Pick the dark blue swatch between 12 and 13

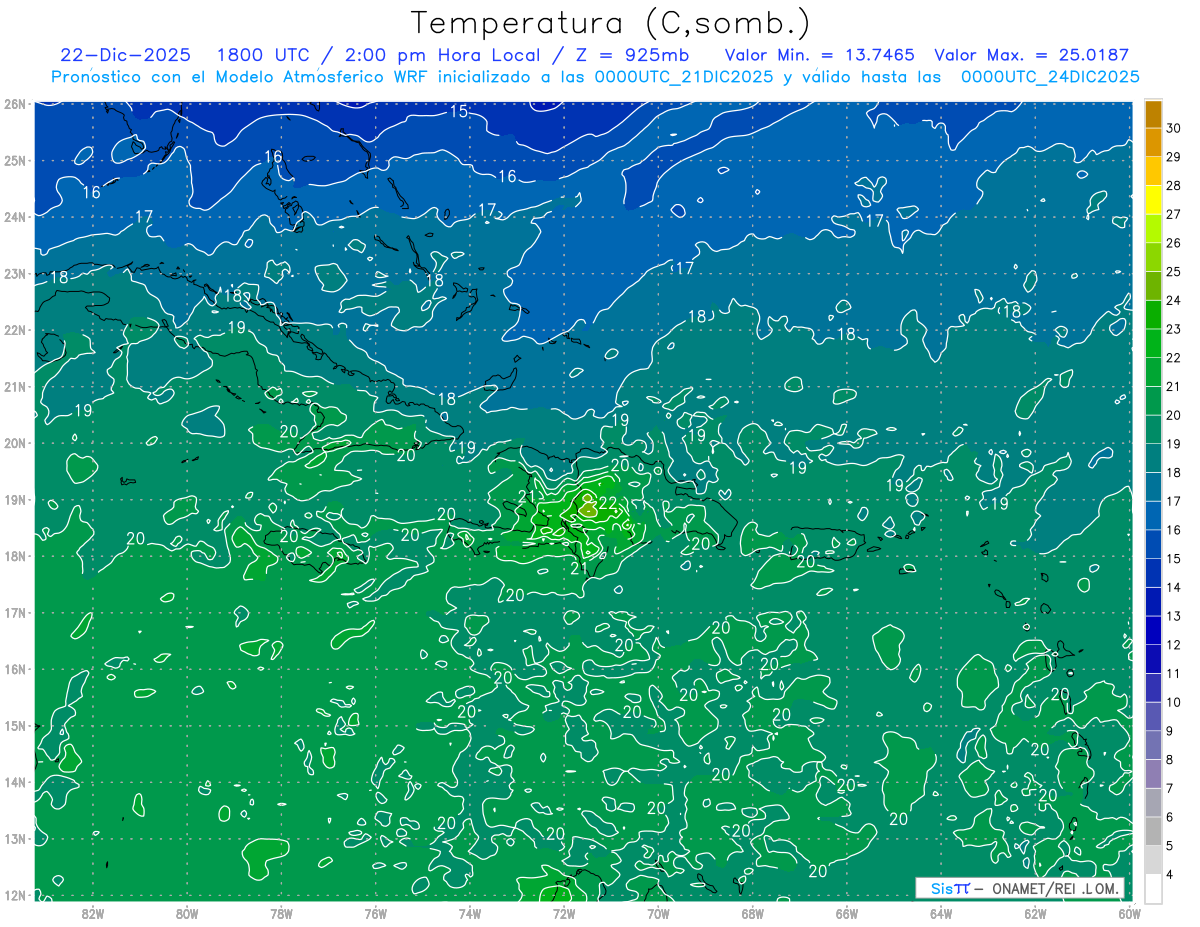pyautogui.click(x=1153, y=631)
